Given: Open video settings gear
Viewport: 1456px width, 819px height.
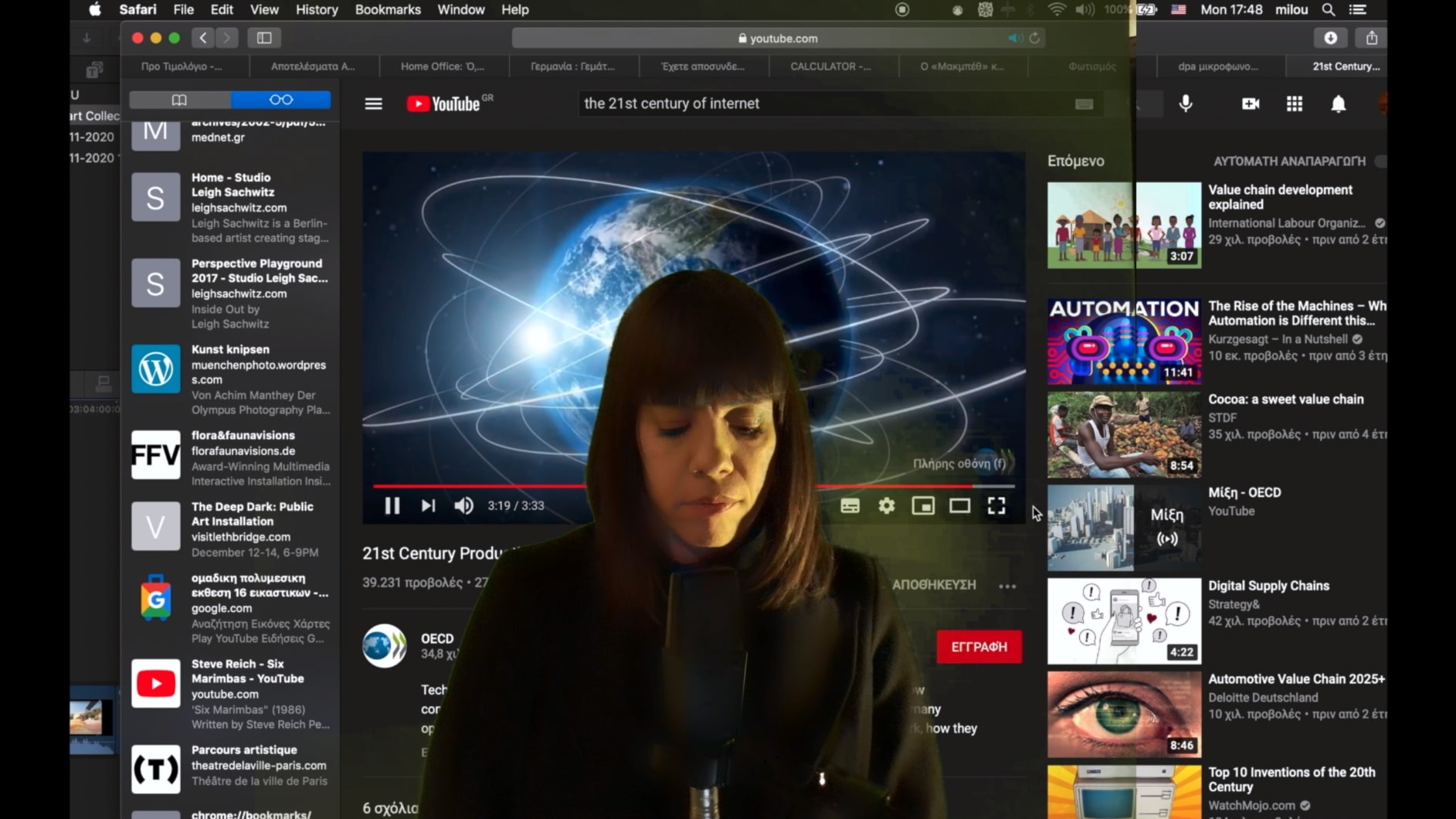Looking at the screenshot, I should click(x=886, y=505).
